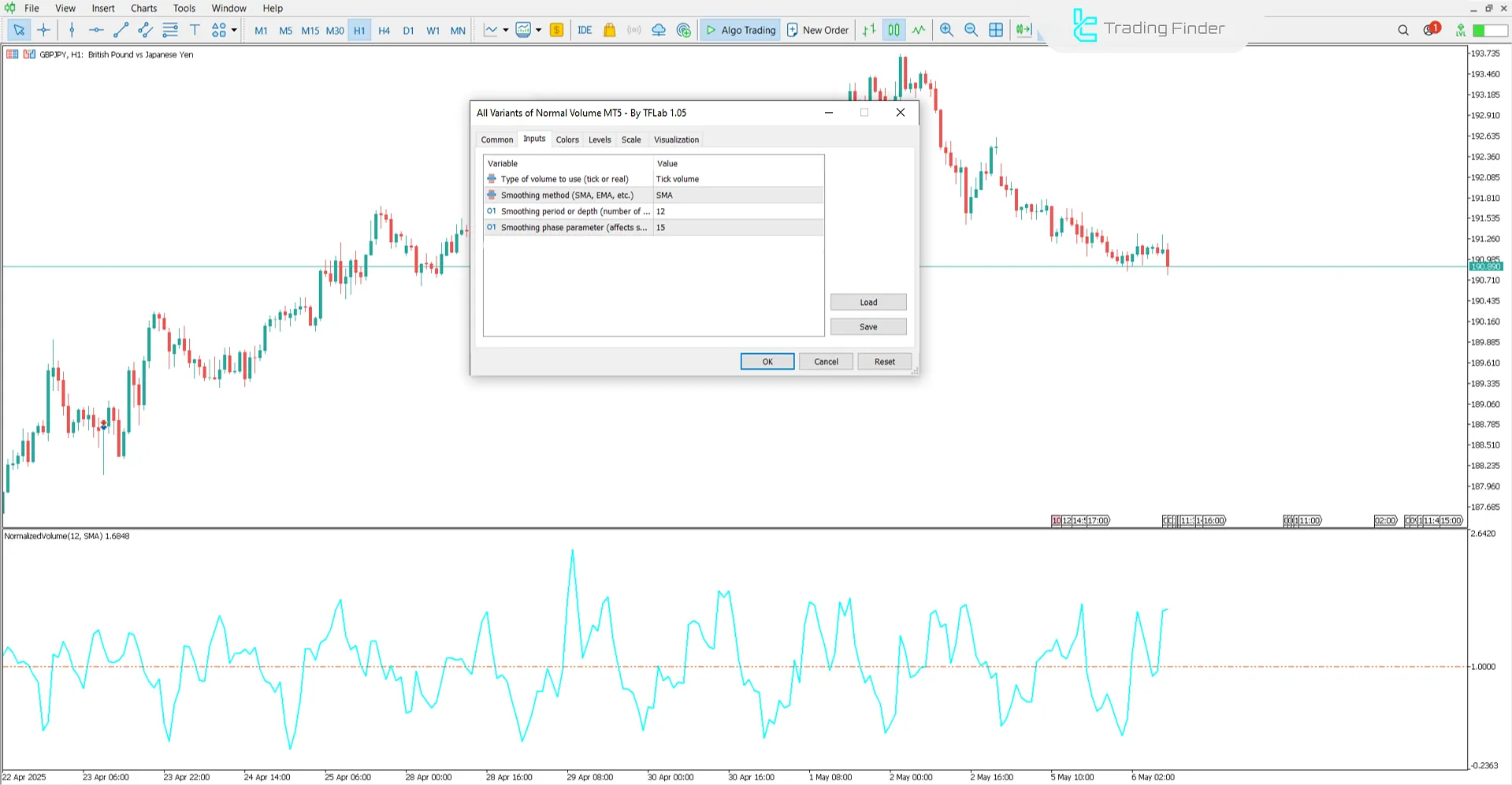Enable chart auto-scroll shift
Image resolution: width=1512 pixels, height=785 pixels.
point(1023,30)
